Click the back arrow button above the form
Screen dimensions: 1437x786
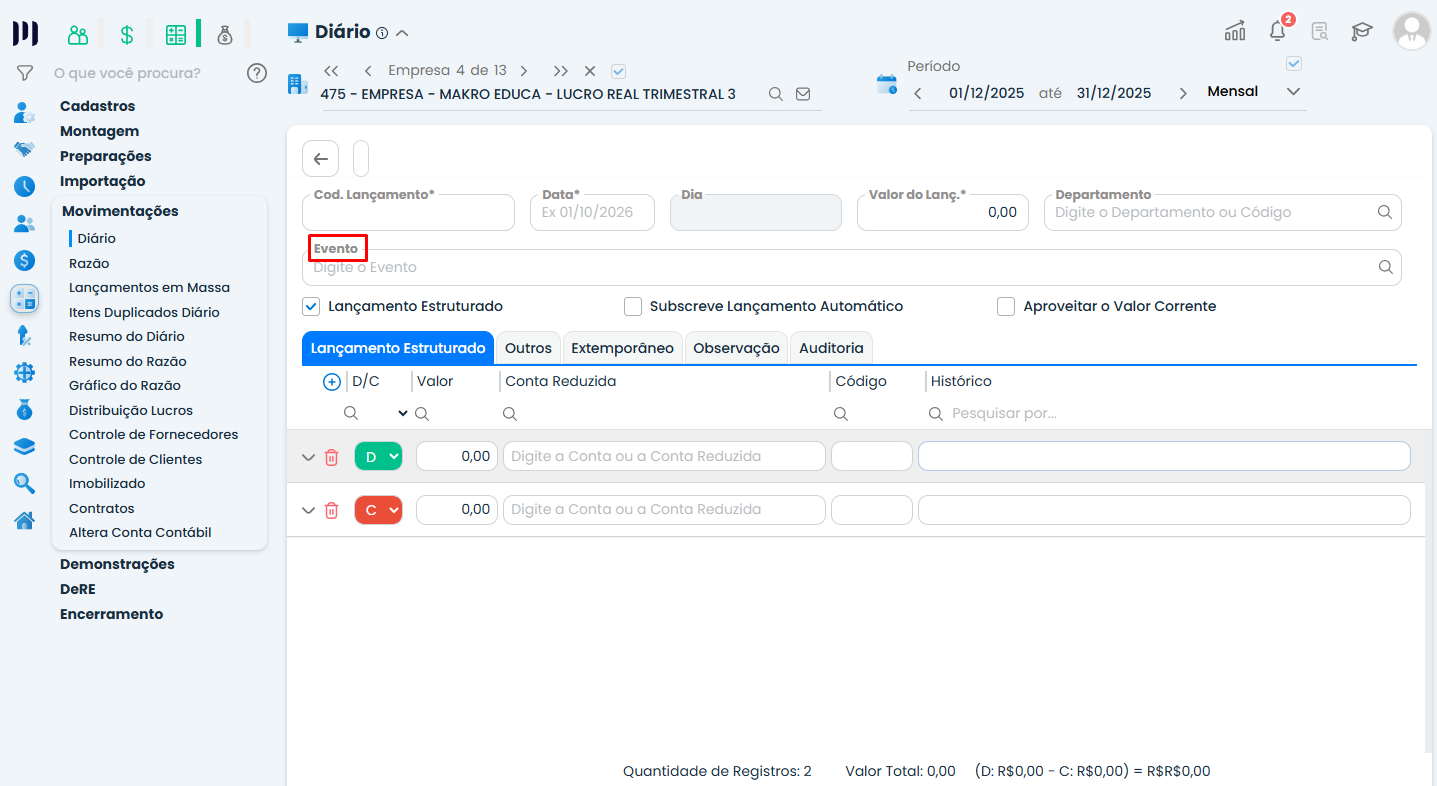(321, 158)
